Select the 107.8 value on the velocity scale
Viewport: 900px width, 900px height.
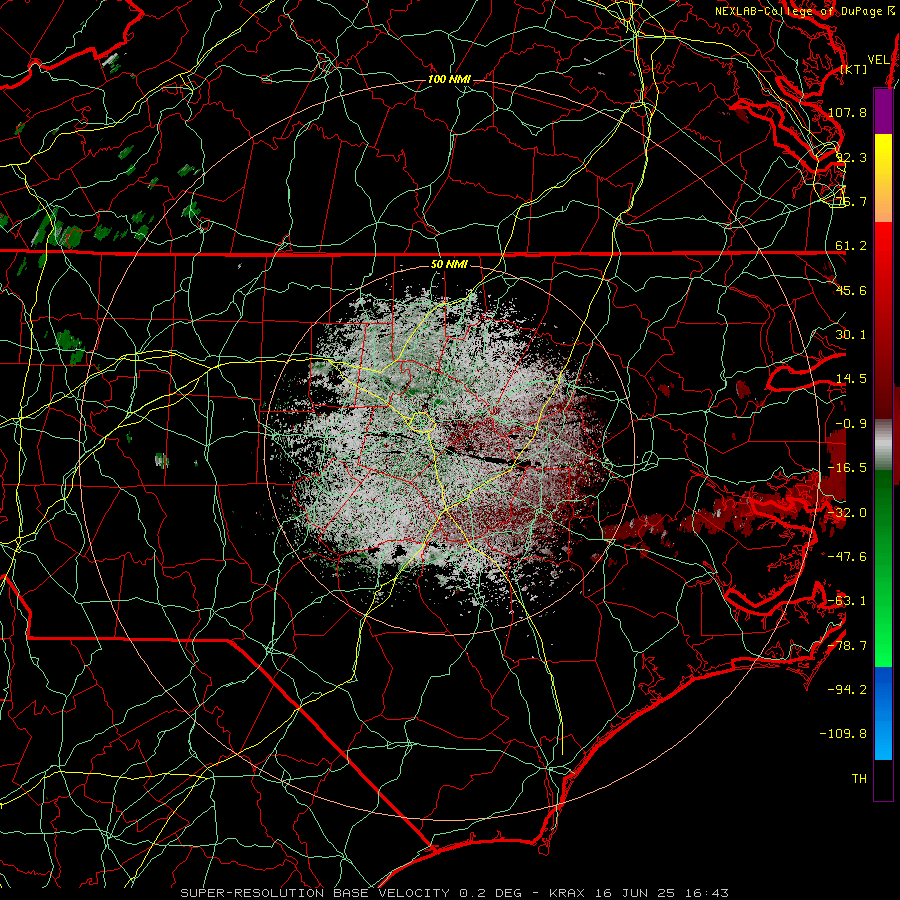[x=847, y=112]
